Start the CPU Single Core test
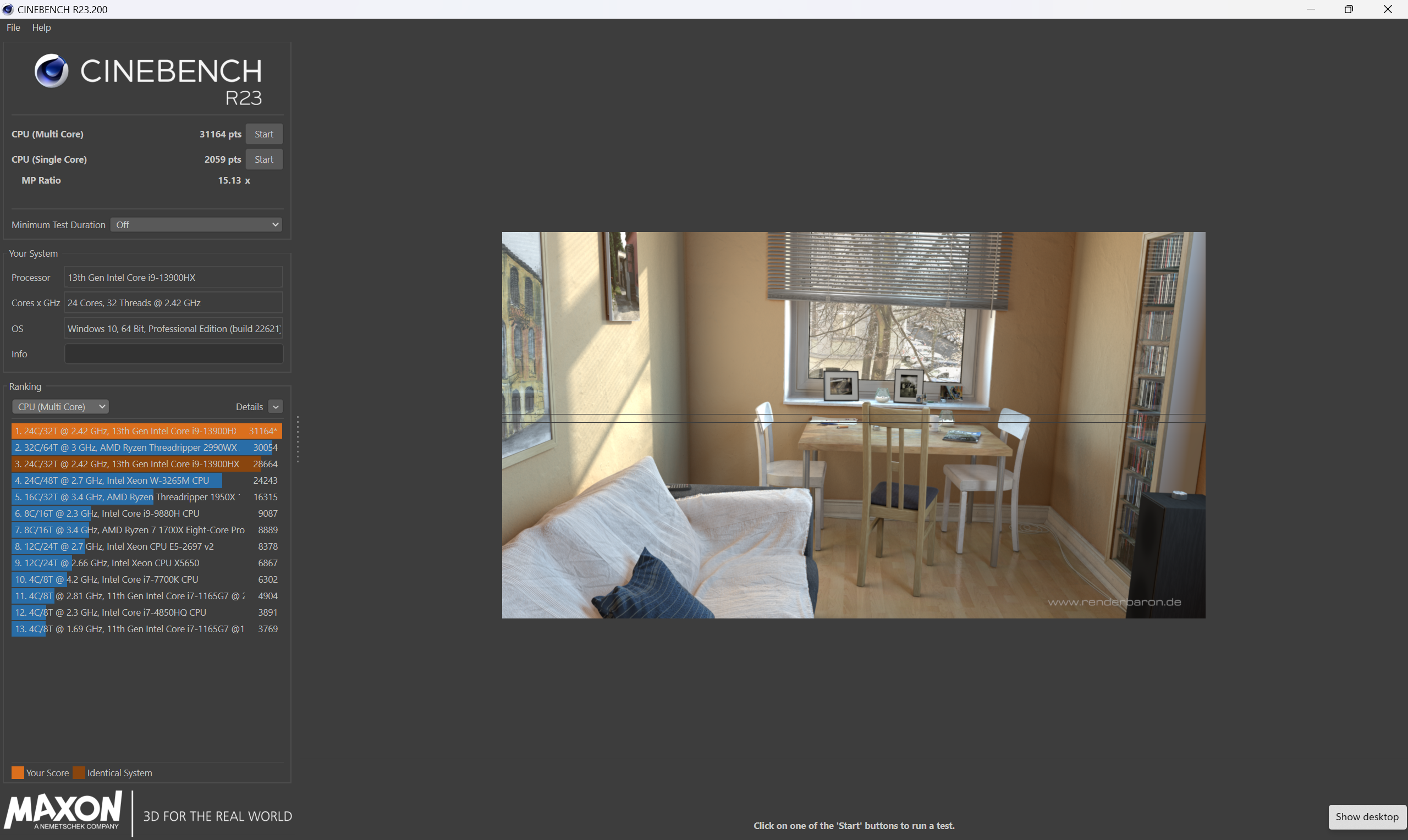The width and height of the screenshot is (1408, 840). (x=264, y=159)
